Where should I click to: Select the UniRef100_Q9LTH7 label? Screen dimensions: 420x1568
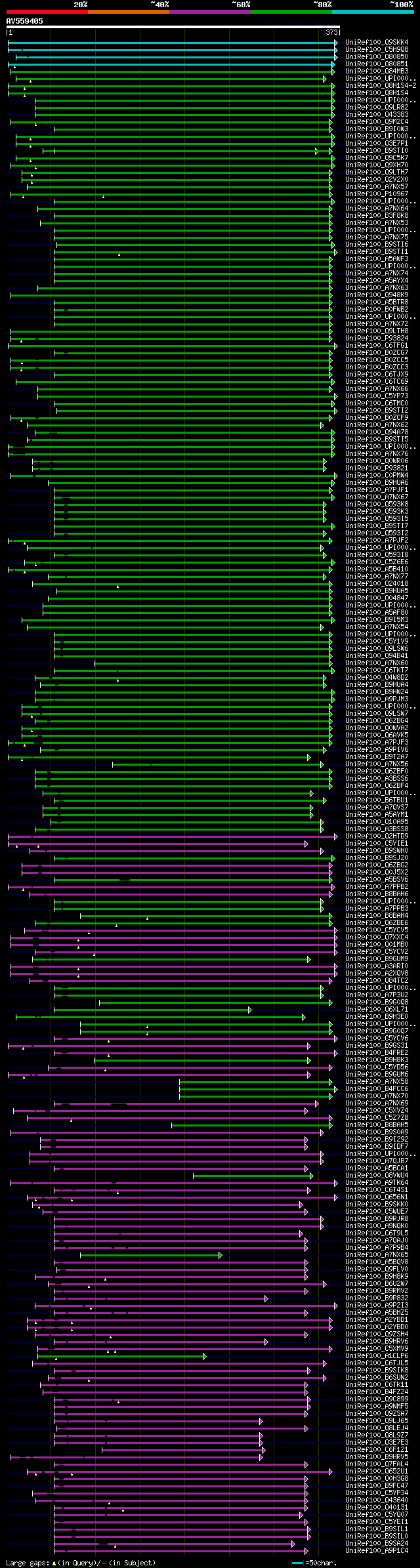tap(377, 173)
